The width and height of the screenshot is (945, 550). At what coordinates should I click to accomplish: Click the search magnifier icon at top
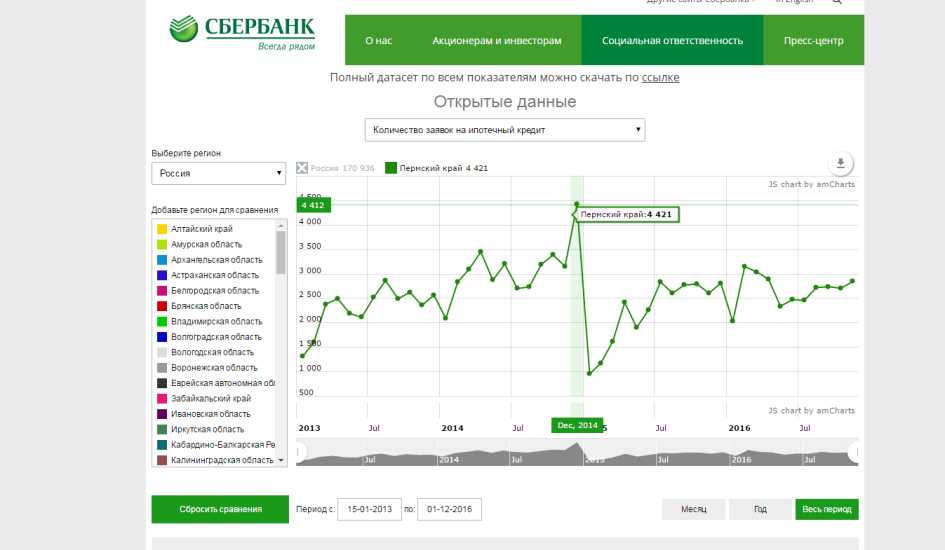point(837,2)
